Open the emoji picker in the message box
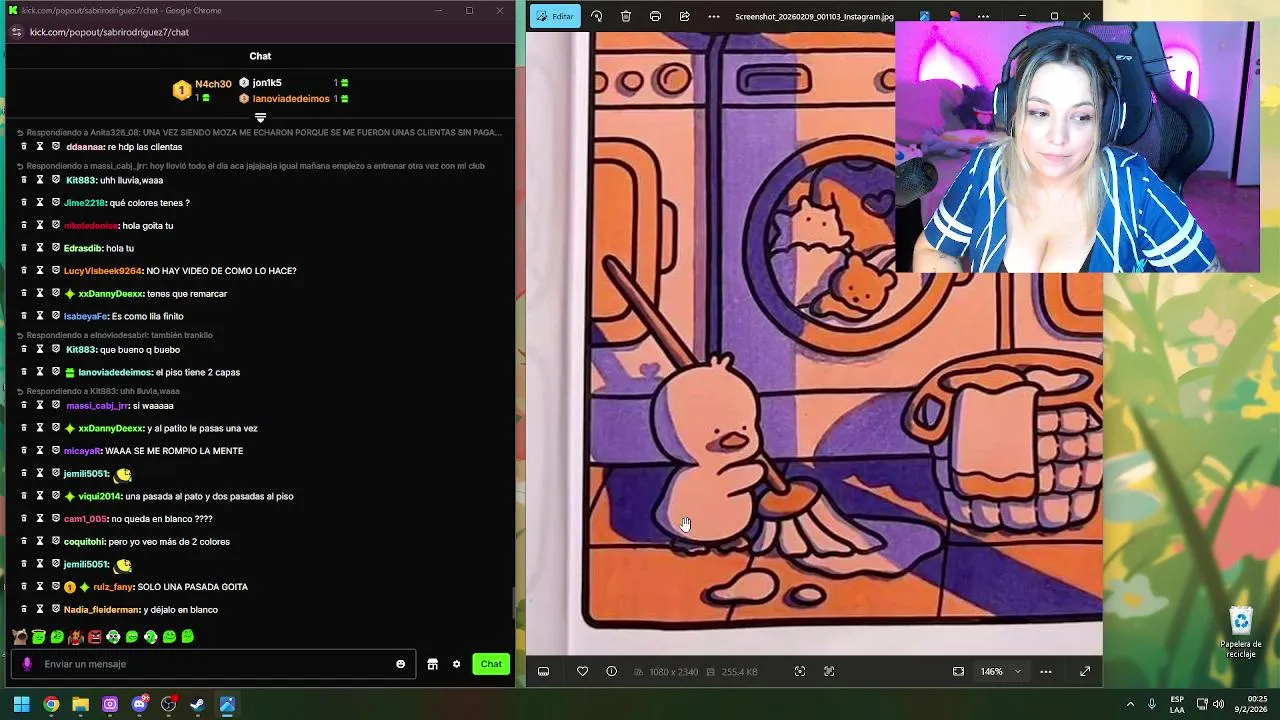Screen dimensions: 1280x720 (400, 664)
